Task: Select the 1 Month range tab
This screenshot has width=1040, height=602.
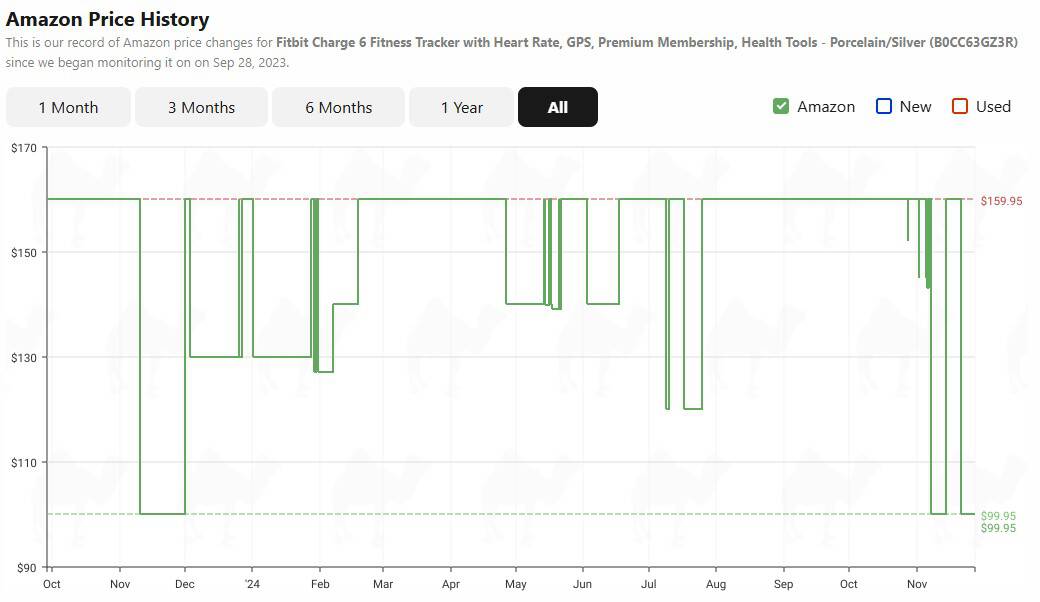Action: pos(68,107)
